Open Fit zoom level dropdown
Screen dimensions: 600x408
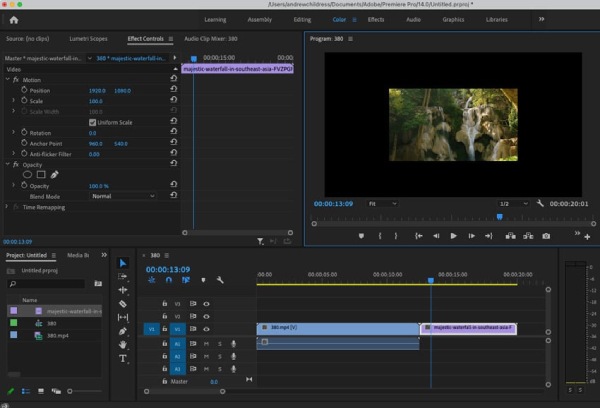click(383, 204)
